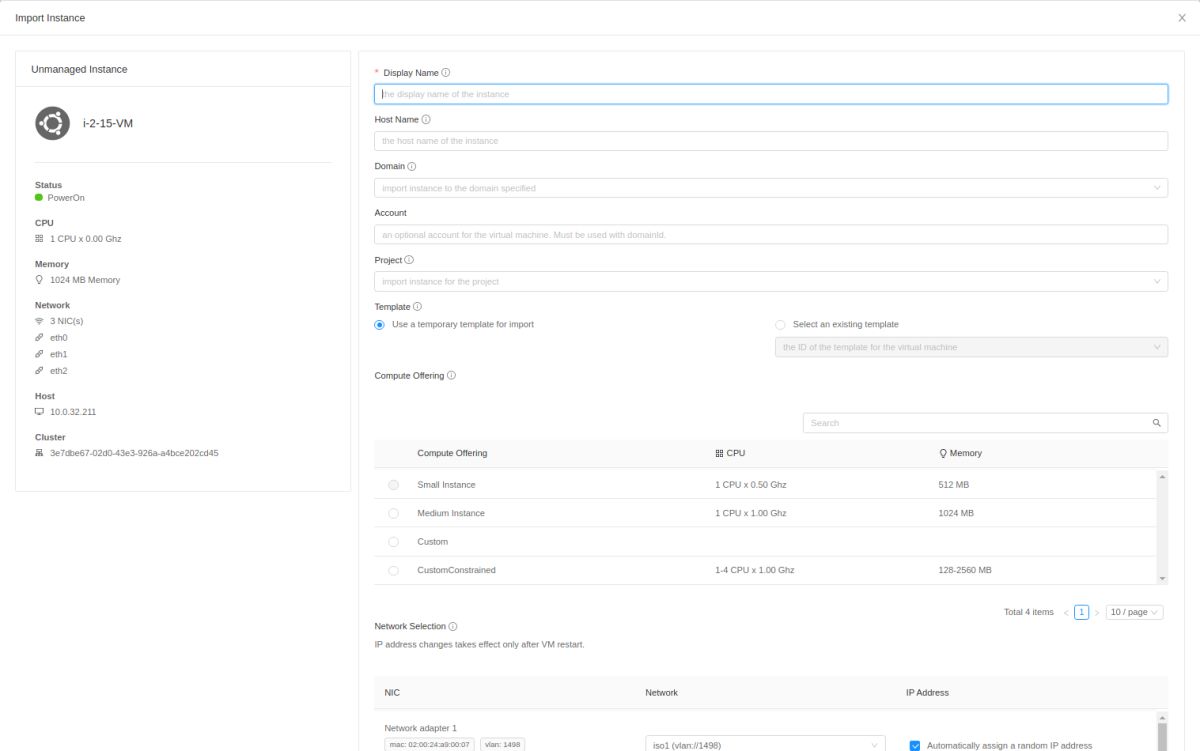The width and height of the screenshot is (1200, 751).
Task: Click the Display Name info icon
Action: 446,73
